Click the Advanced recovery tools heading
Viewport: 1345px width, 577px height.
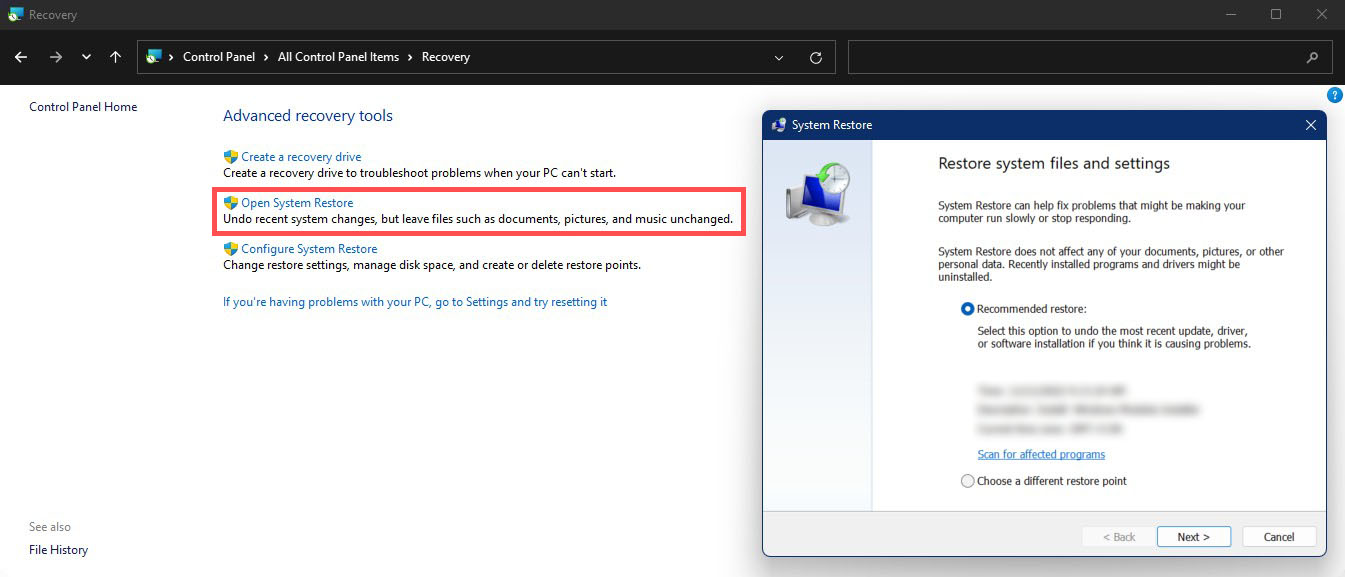click(x=308, y=116)
